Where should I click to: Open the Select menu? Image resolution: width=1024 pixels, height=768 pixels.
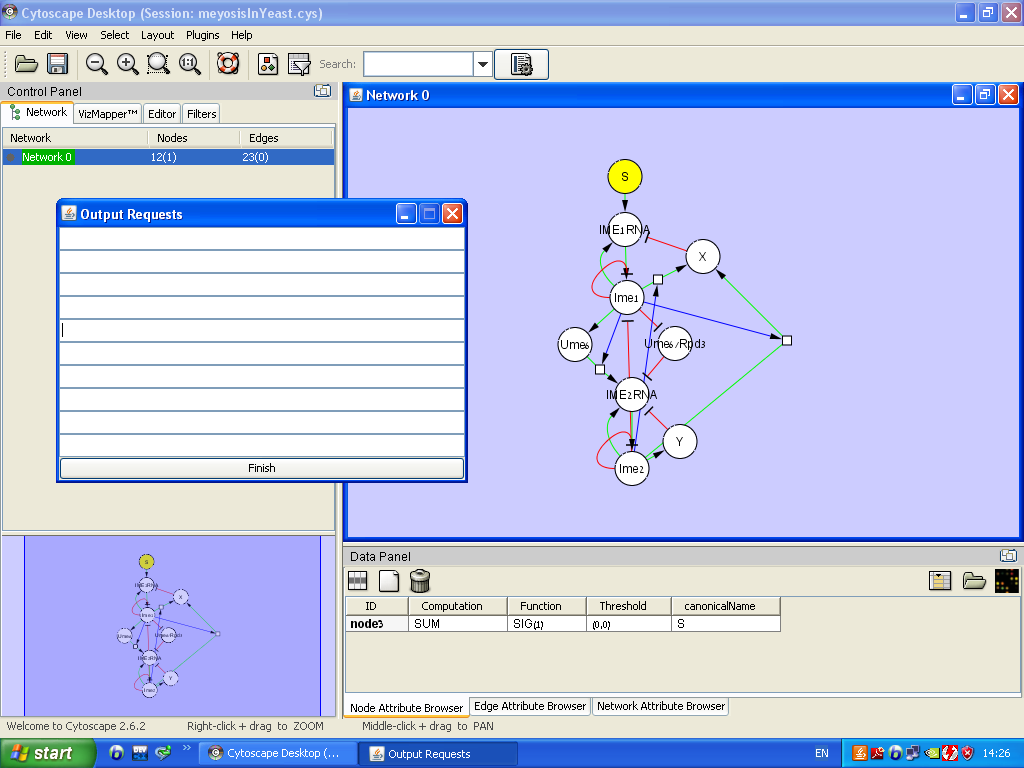114,35
